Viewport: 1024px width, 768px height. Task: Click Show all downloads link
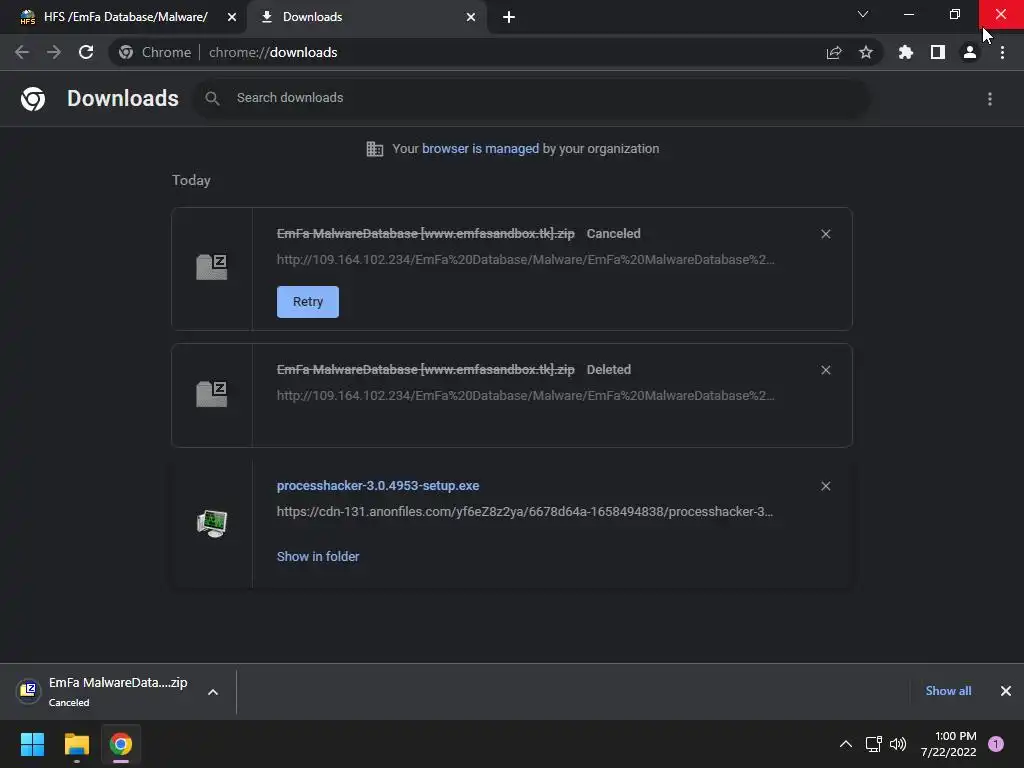(948, 690)
